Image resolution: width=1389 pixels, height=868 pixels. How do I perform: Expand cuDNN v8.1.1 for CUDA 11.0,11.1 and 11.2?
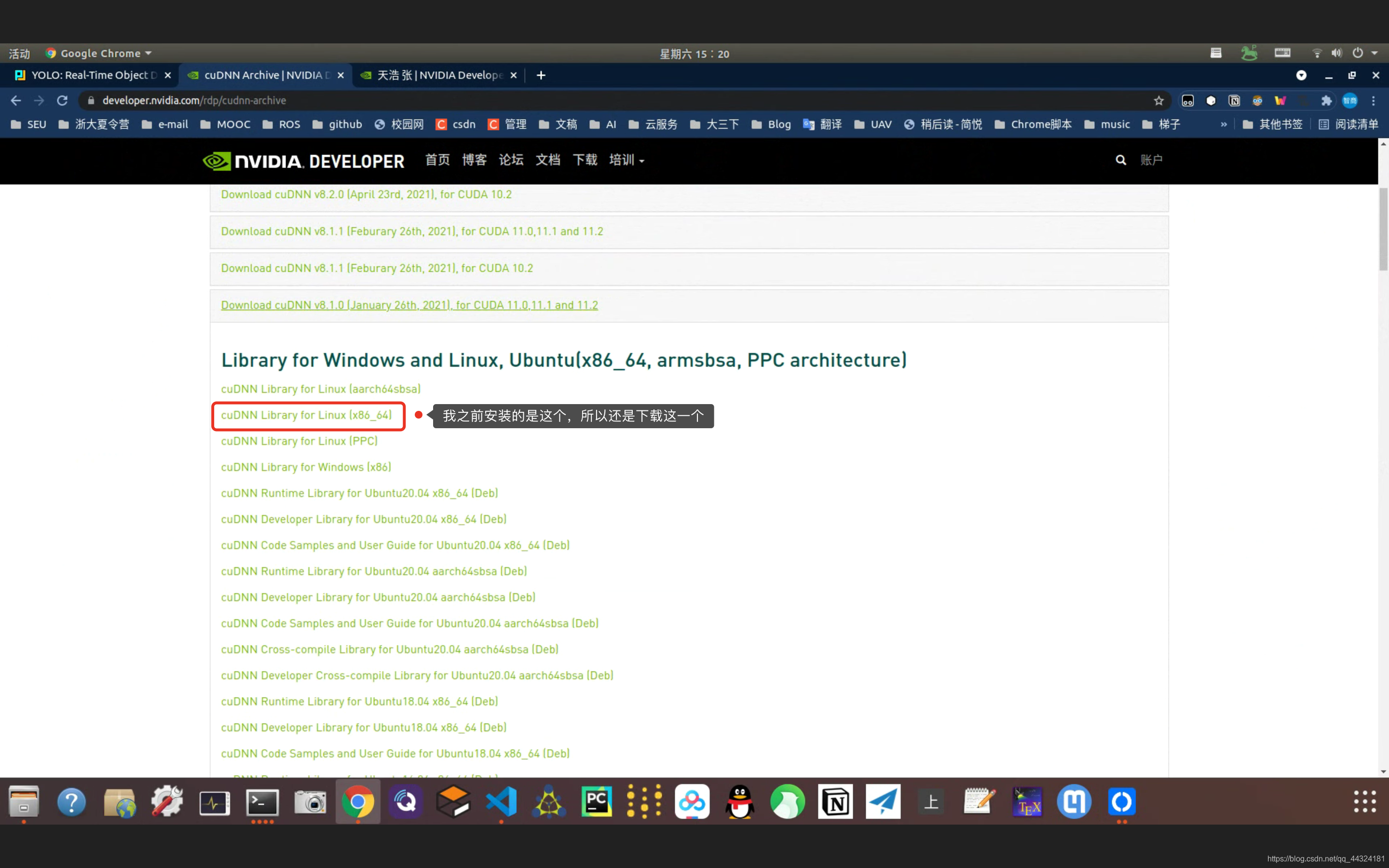coord(412,231)
